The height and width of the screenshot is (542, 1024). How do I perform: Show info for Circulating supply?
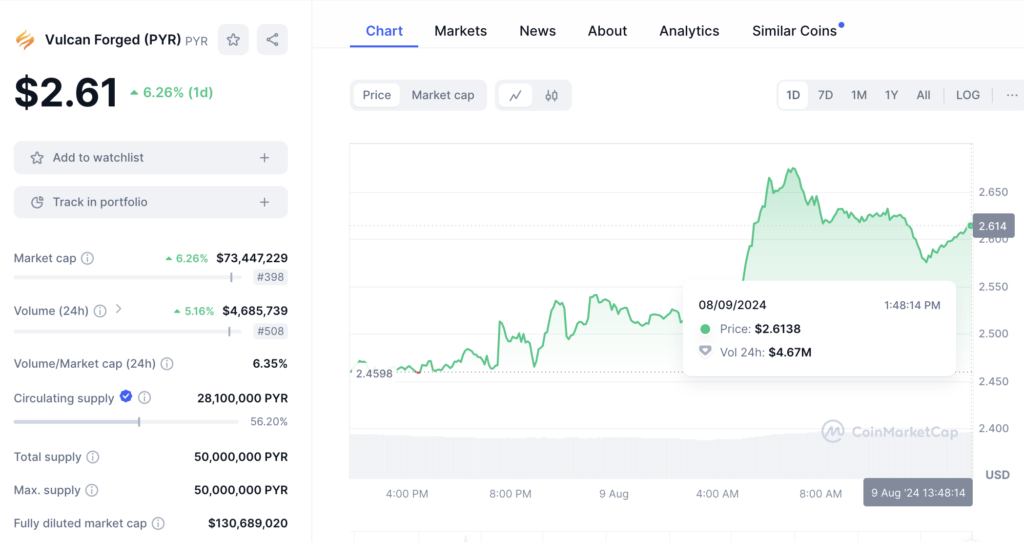pos(145,398)
